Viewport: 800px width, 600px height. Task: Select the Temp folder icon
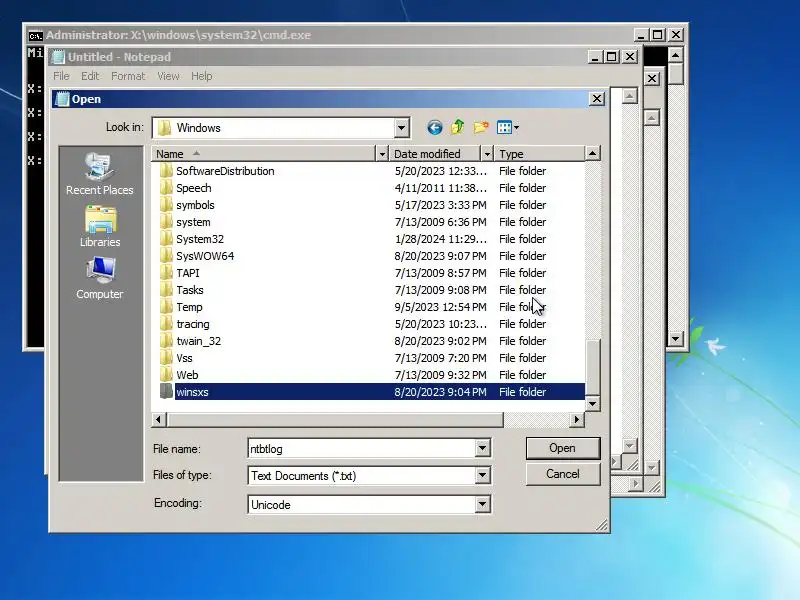(x=166, y=307)
